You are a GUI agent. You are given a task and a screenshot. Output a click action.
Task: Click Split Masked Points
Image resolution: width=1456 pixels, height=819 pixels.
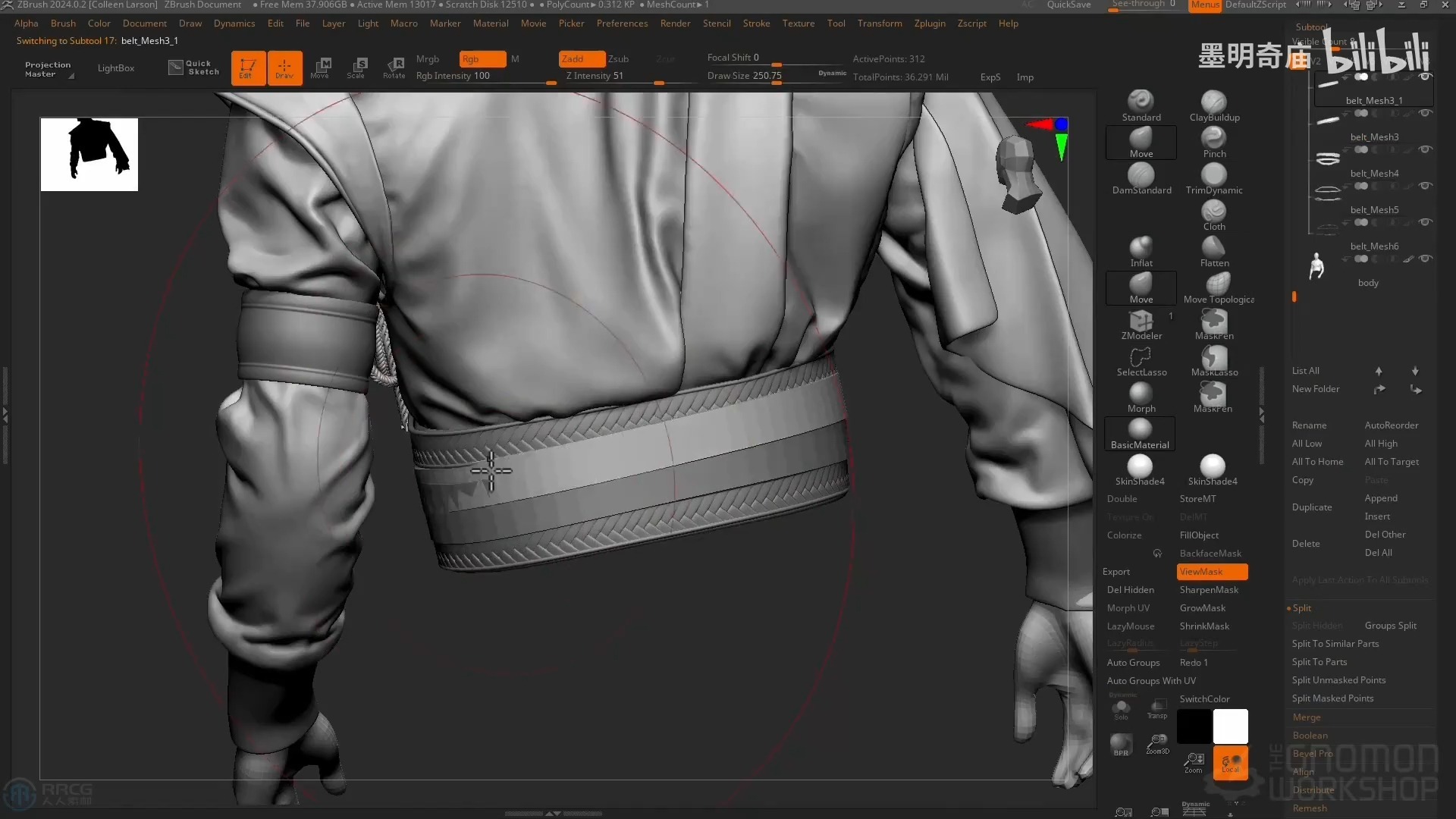click(x=1332, y=698)
